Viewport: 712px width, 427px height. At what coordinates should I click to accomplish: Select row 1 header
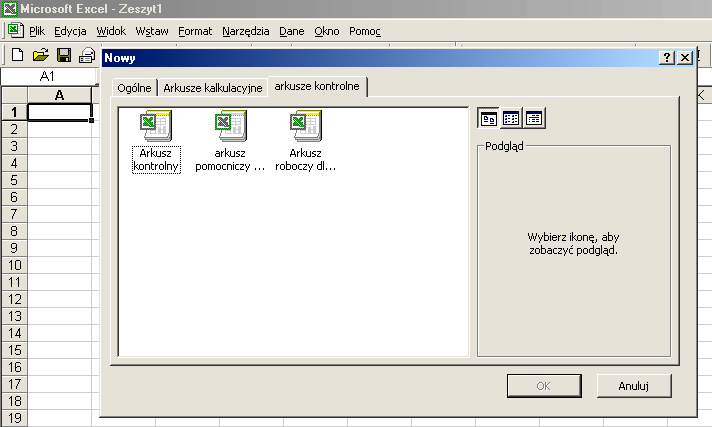pyautogui.click(x=15, y=112)
